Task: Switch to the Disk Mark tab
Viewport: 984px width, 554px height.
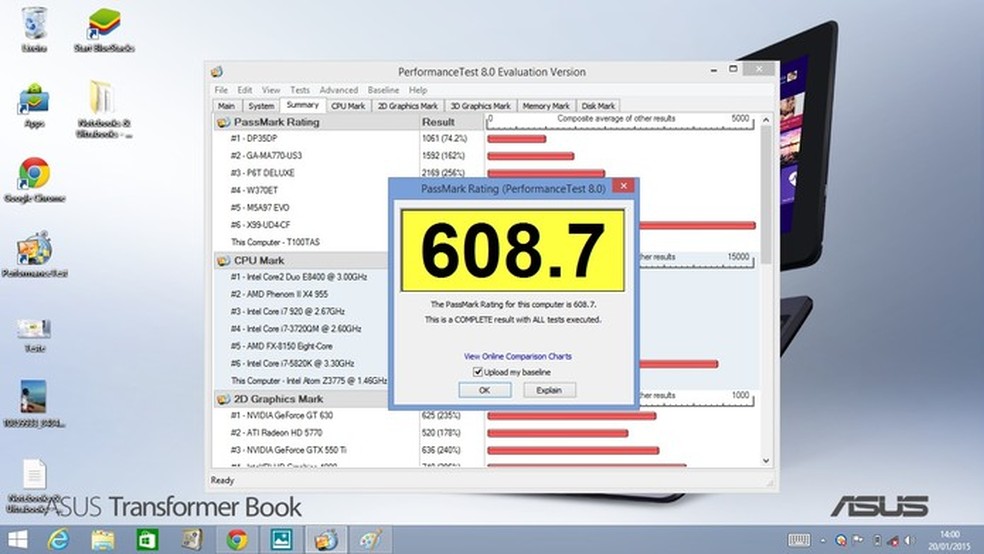Action: 599,106
